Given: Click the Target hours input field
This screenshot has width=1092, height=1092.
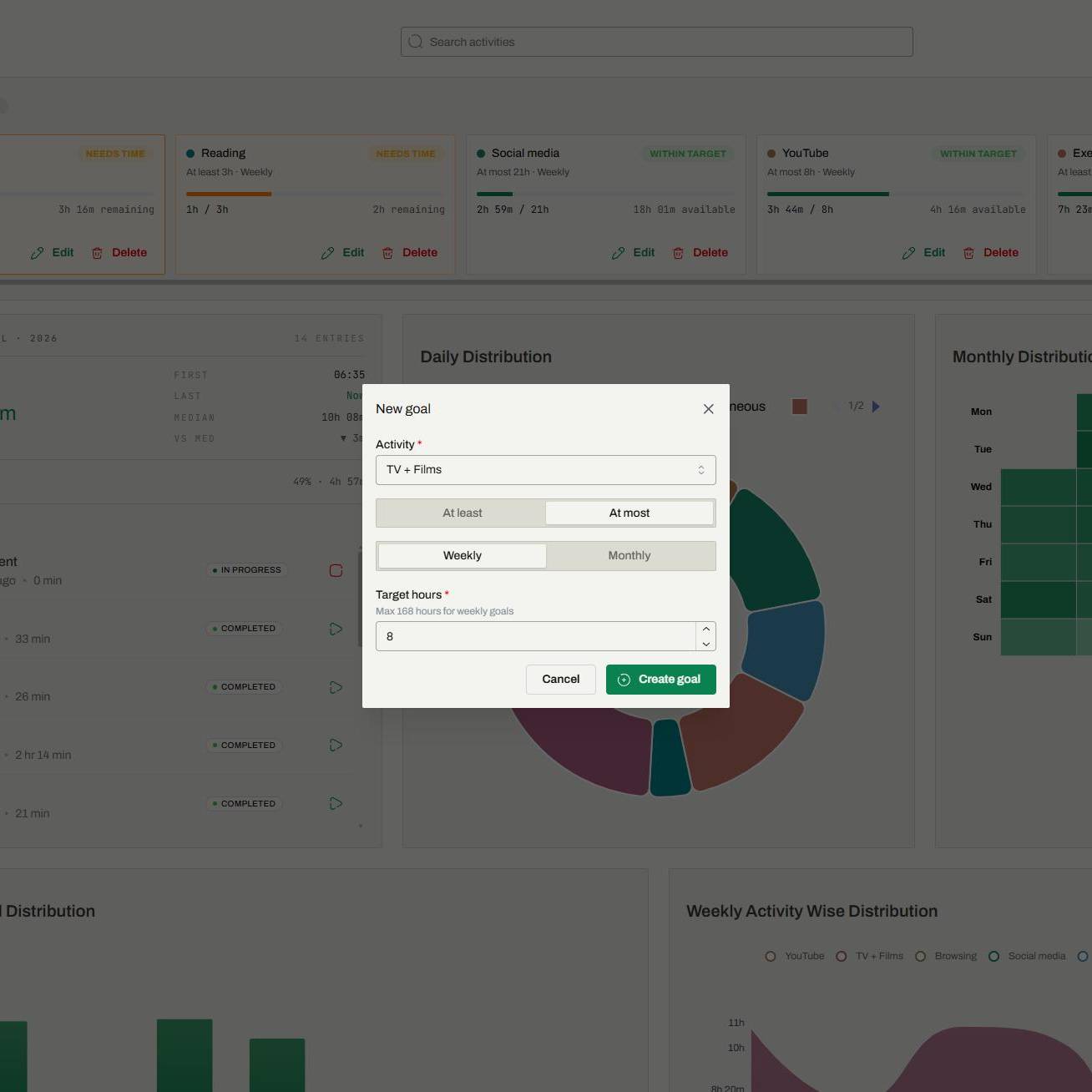Looking at the screenshot, I should coord(535,636).
